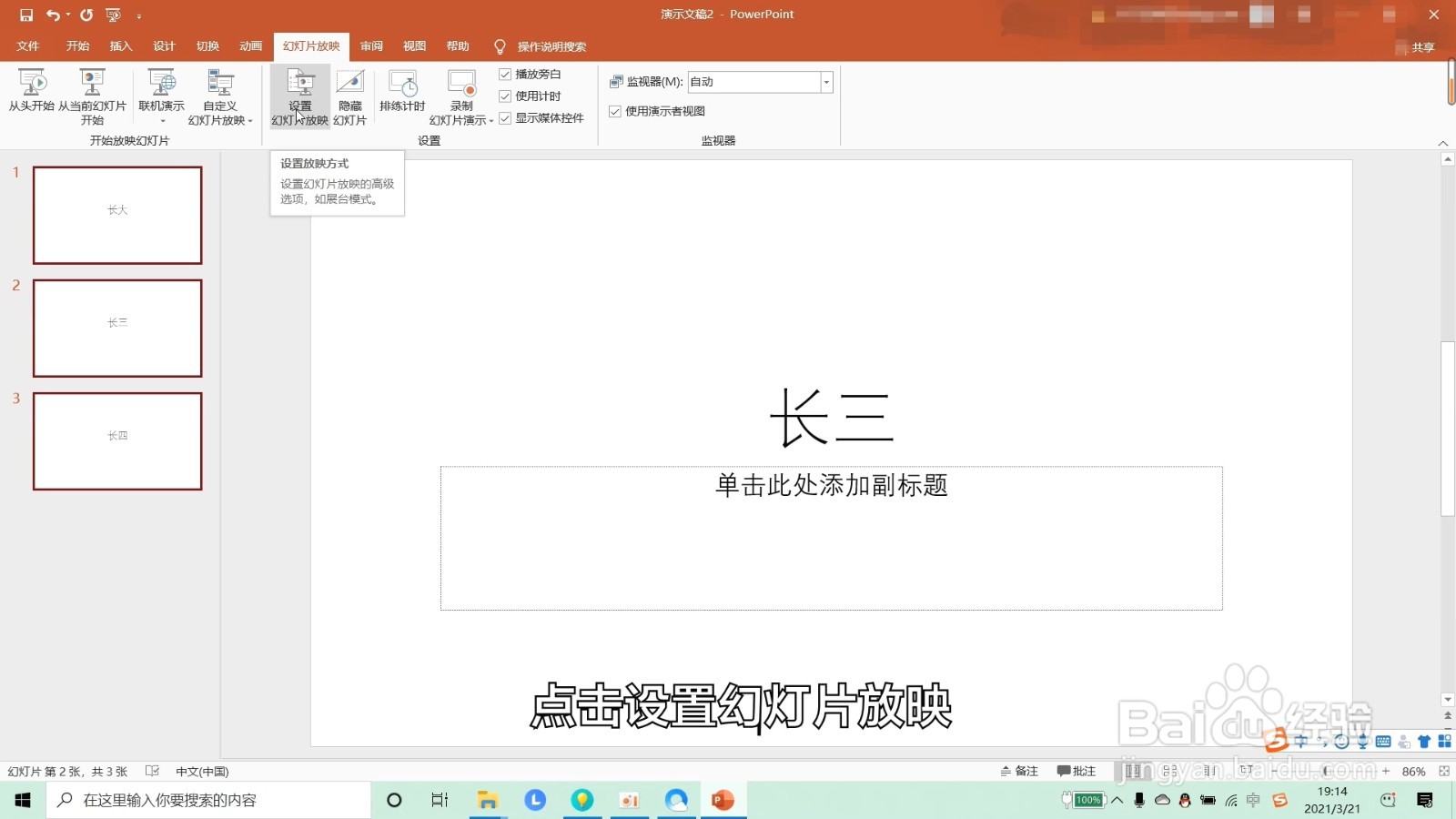
Task: Click fit slide to window icon
Action: point(1444,771)
